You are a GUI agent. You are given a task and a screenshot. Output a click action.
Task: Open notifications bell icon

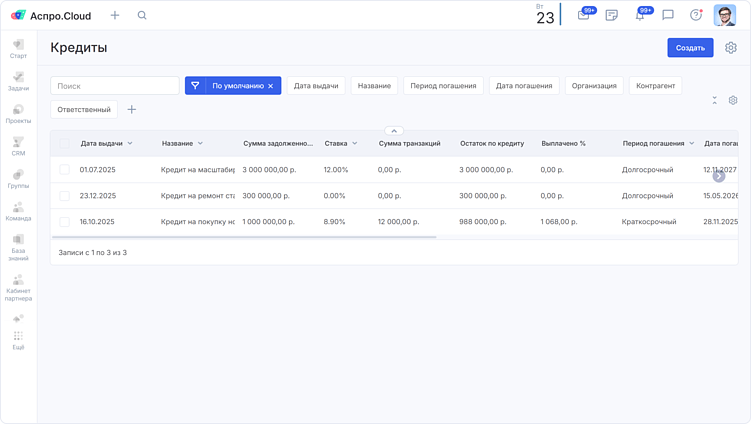[640, 16]
